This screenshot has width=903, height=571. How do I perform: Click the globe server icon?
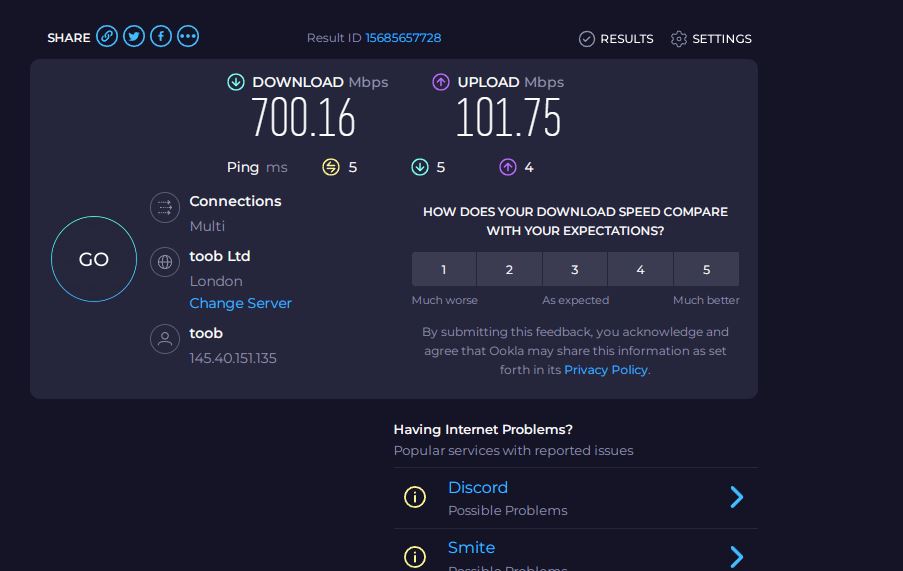[165, 262]
